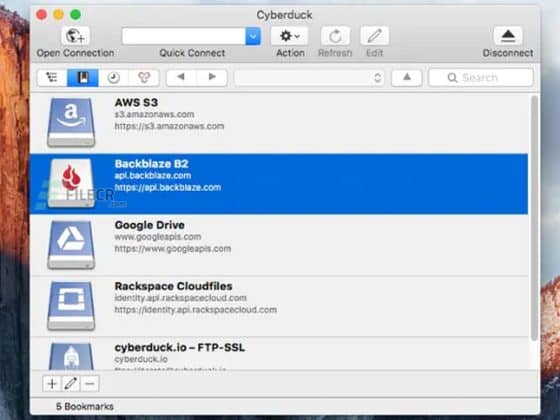Minimize the Cyberduck window with yellow button

59,15
